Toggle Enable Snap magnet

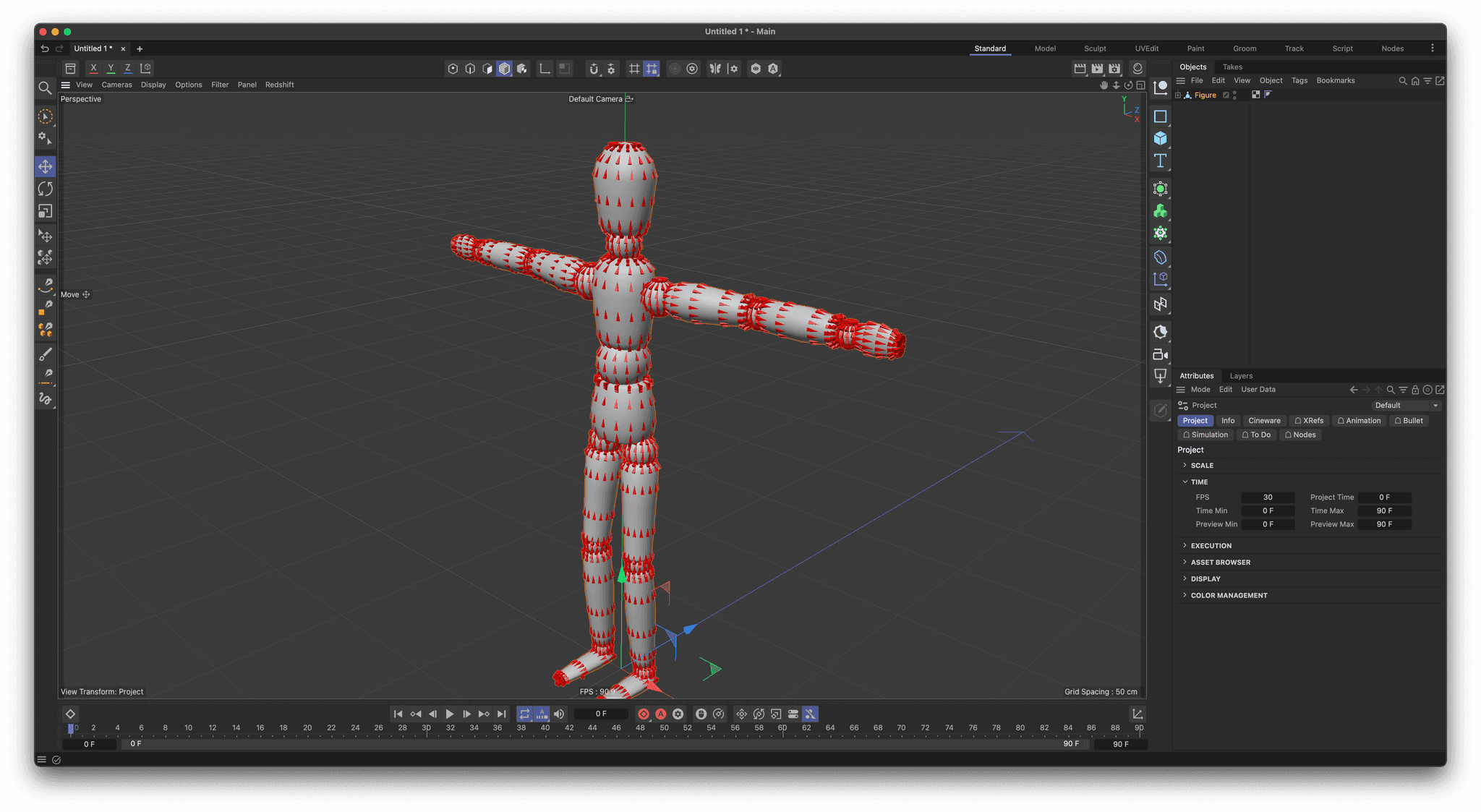point(594,69)
